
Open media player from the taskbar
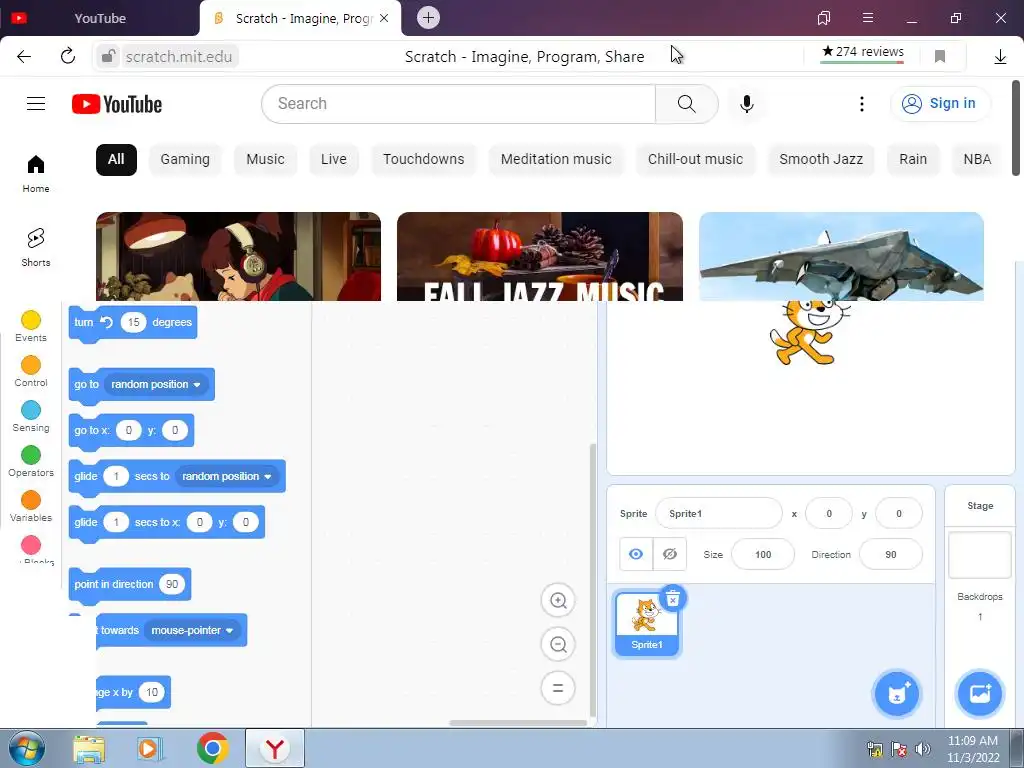pos(150,749)
